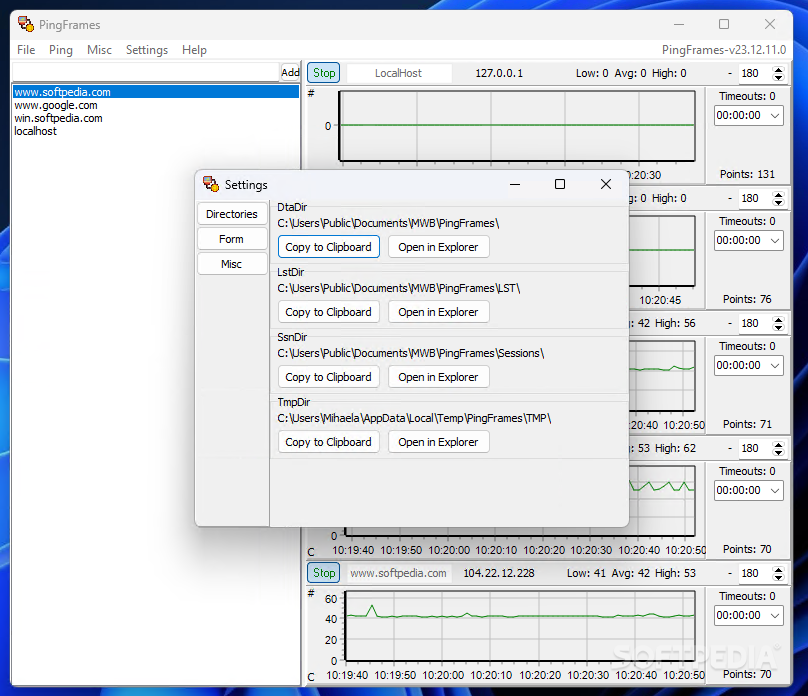The width and height of the screenshot is (808, 696).
Task: Select www.google.com in host list
Action: click(155, 105)
